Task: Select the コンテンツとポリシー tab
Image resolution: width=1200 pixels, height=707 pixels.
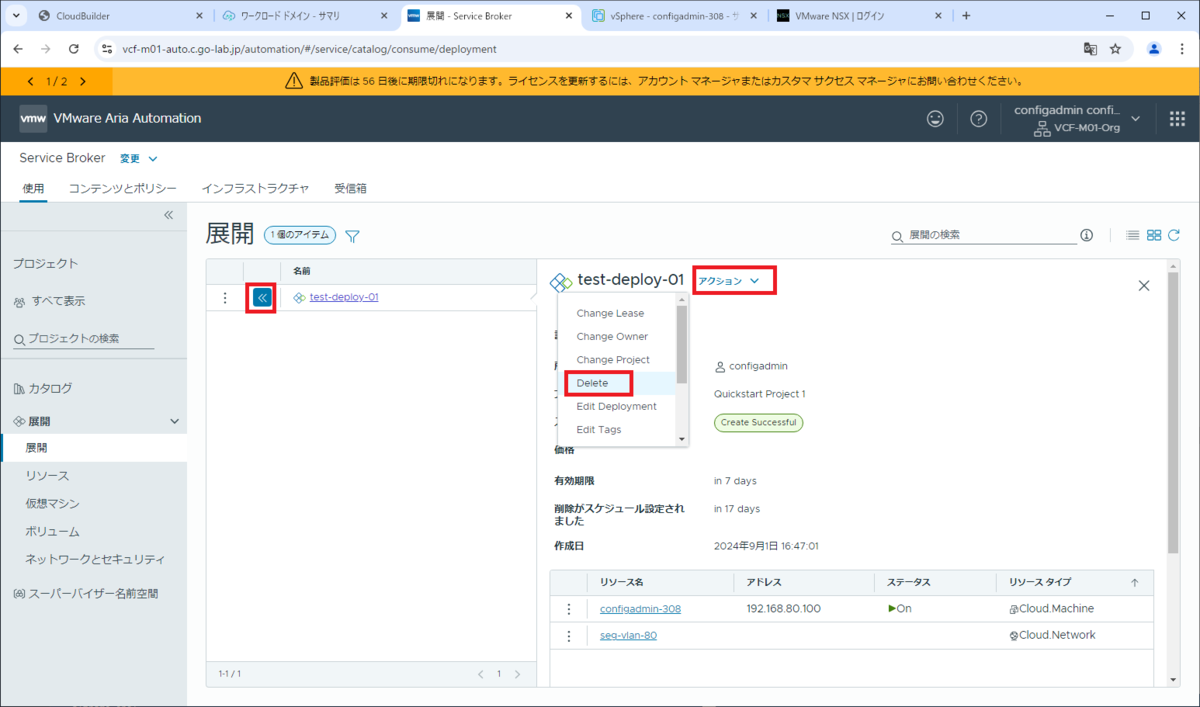Action: pyautogui.click(x=122, y=188)
